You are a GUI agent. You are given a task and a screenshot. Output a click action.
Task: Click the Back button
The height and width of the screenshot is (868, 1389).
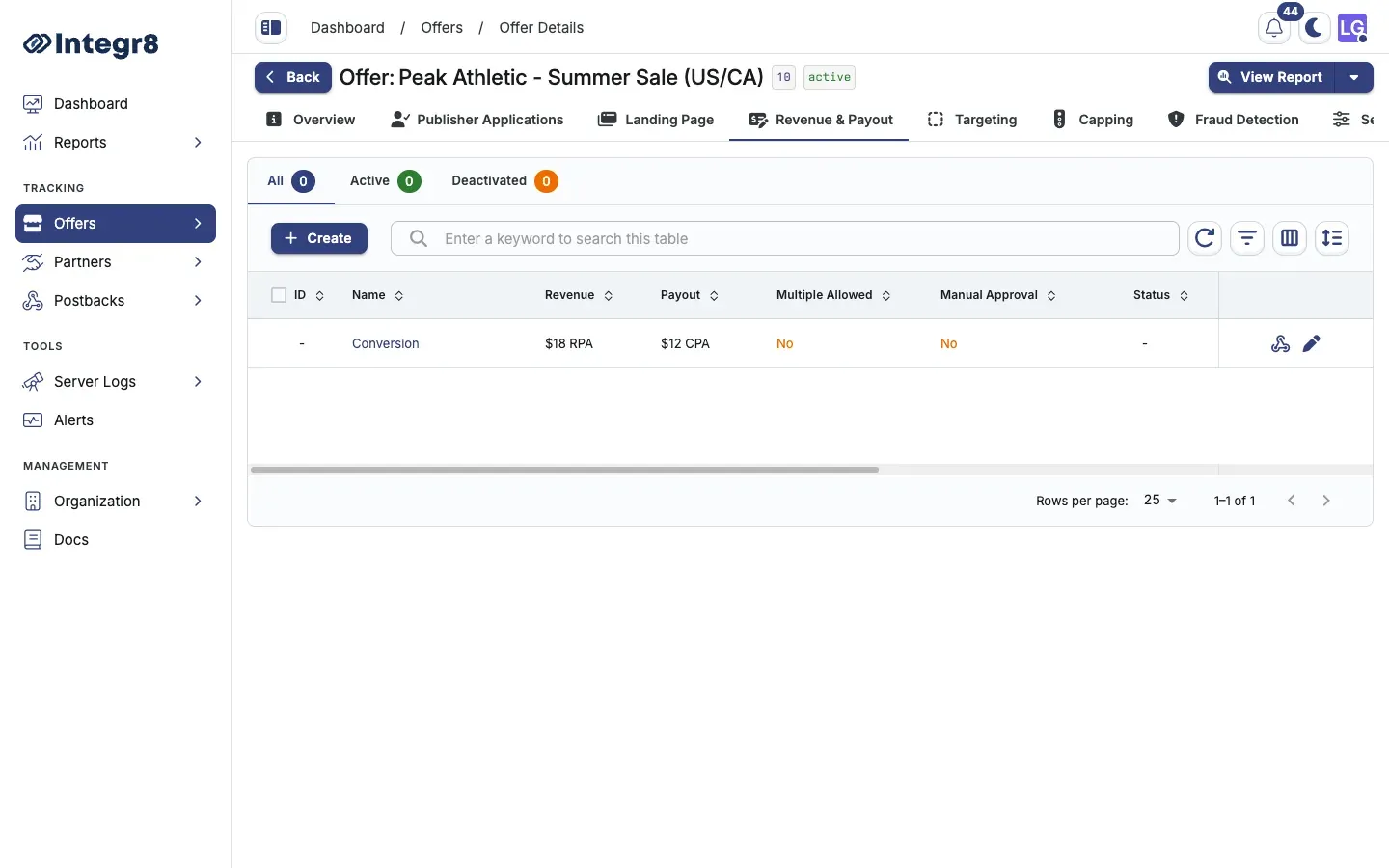click(x=293, y=77)
